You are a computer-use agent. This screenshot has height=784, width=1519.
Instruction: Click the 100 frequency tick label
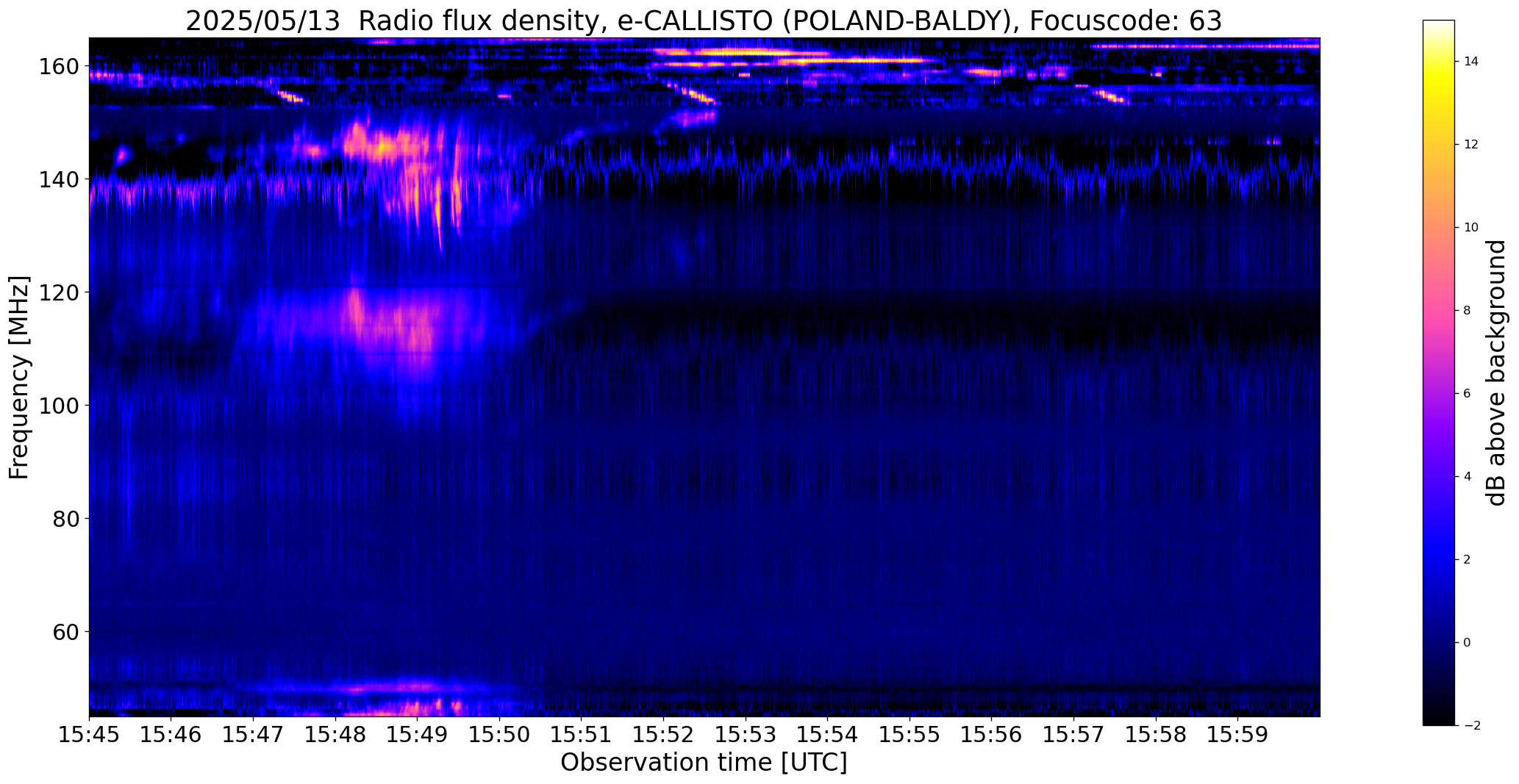pos(57,406)
